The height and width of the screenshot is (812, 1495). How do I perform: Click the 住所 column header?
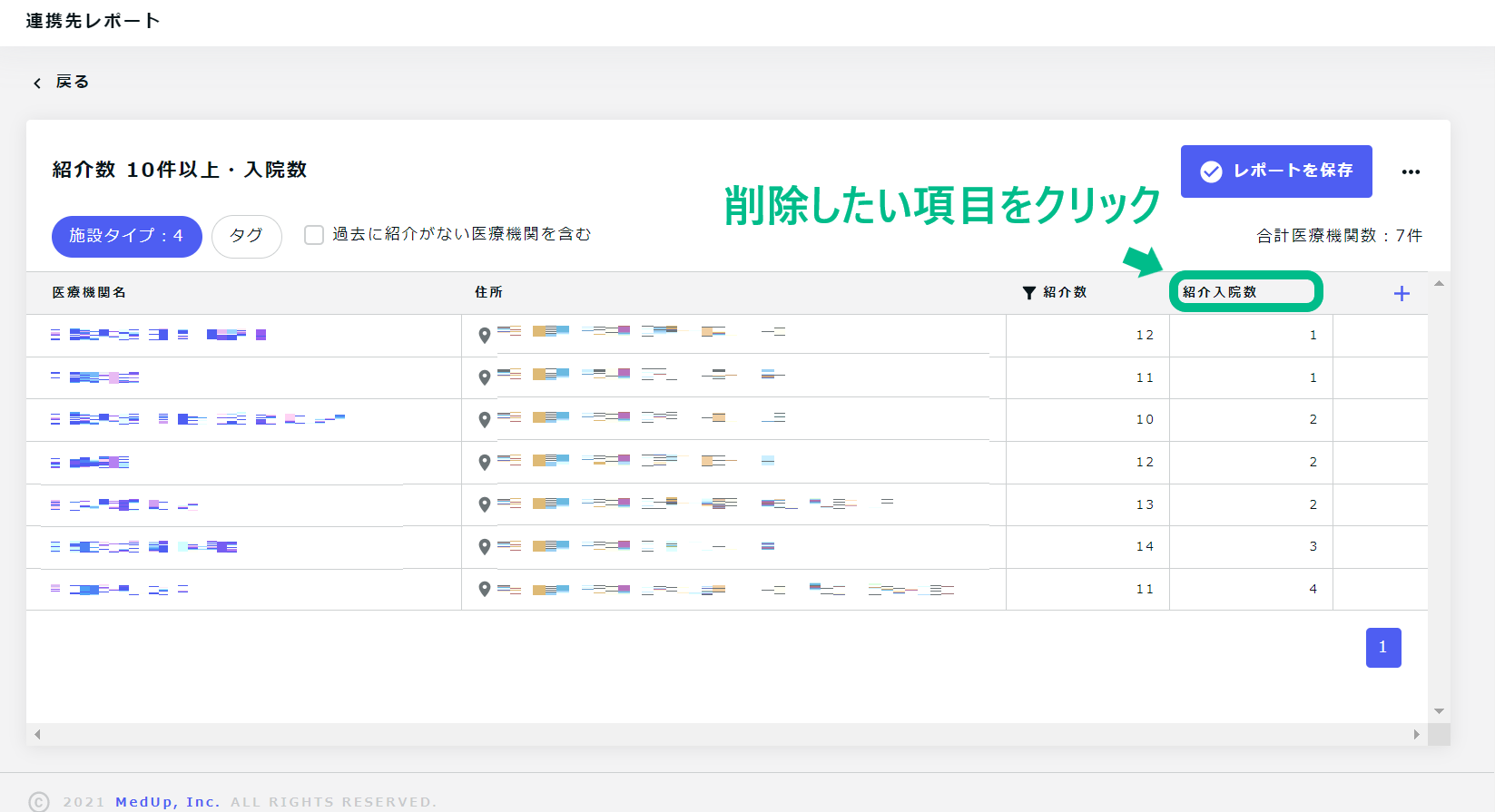(x=488, y=292)
